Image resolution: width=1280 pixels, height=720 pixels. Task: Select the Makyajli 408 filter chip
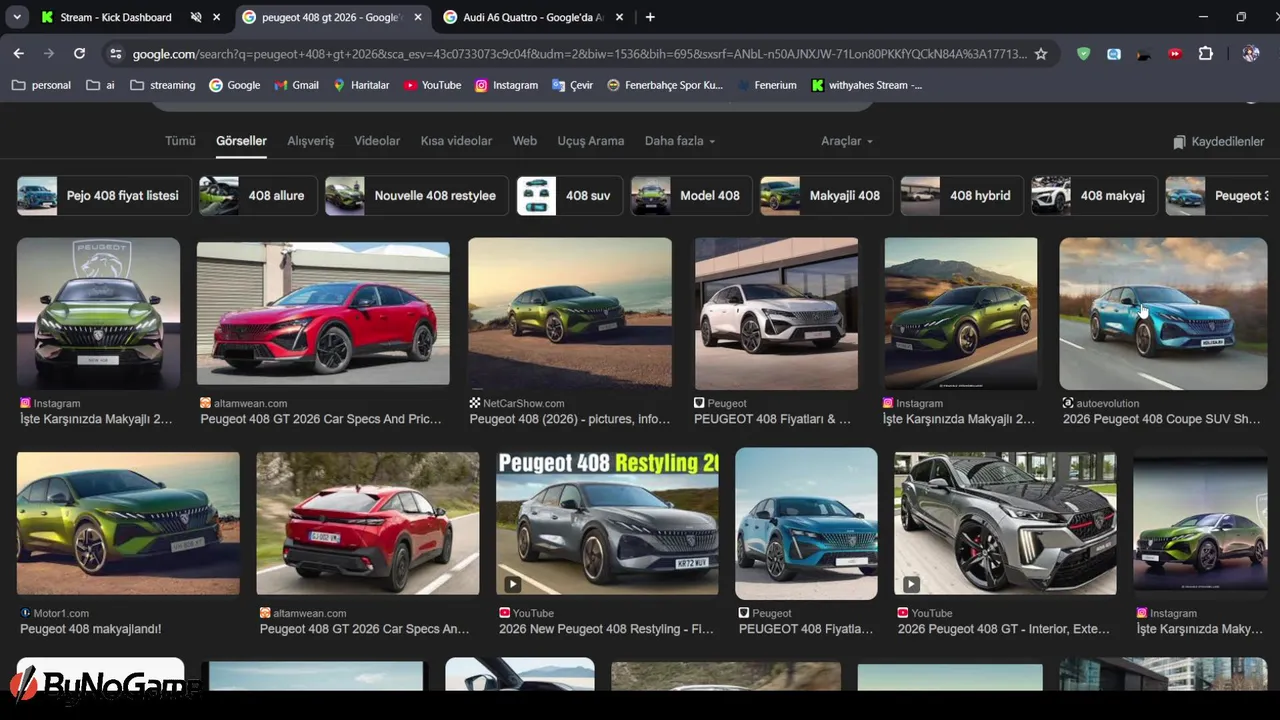(x=827, y=196)
